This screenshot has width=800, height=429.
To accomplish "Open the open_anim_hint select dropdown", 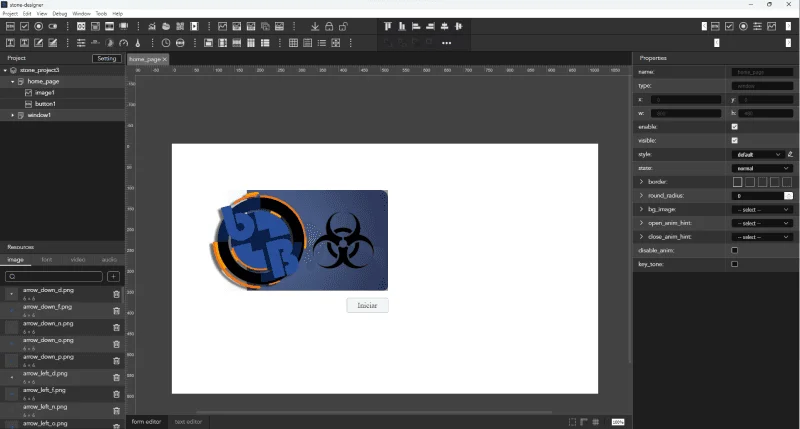I will click(762, 223).
